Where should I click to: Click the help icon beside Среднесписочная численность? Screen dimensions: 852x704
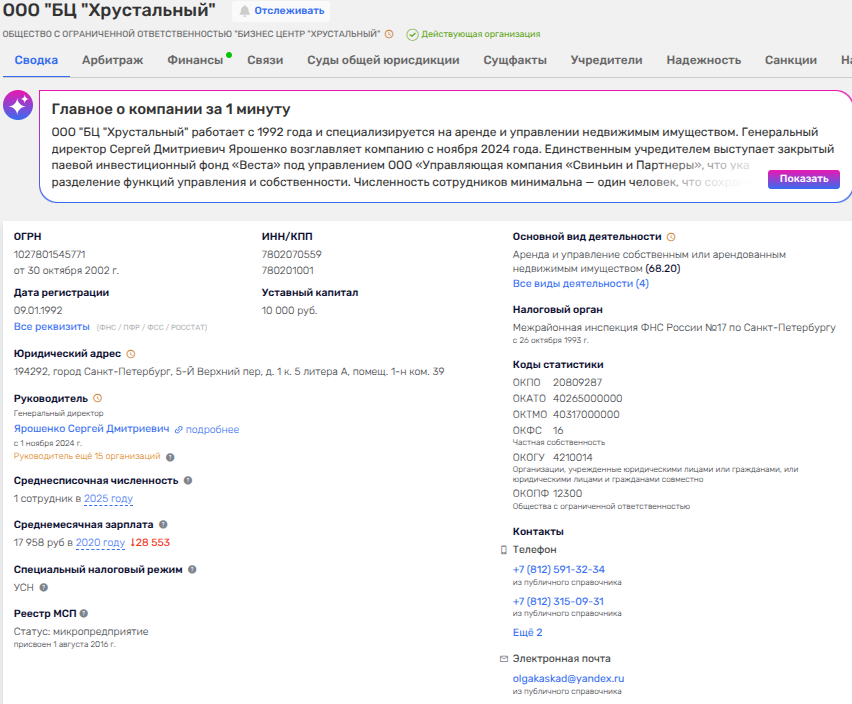(x=188, y=480)
